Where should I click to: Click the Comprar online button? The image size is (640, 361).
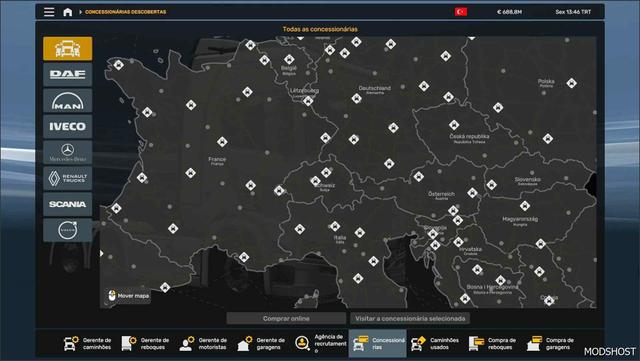pyautogui.click(x=286, y=319)
